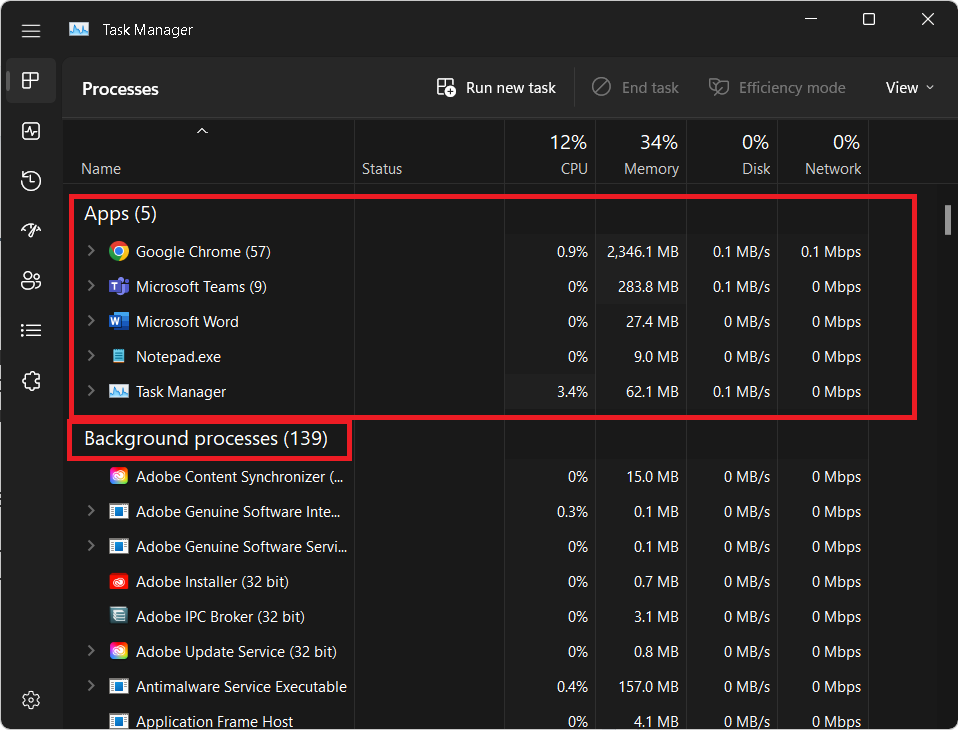Click the Efficiency mode button

[777, 88]
